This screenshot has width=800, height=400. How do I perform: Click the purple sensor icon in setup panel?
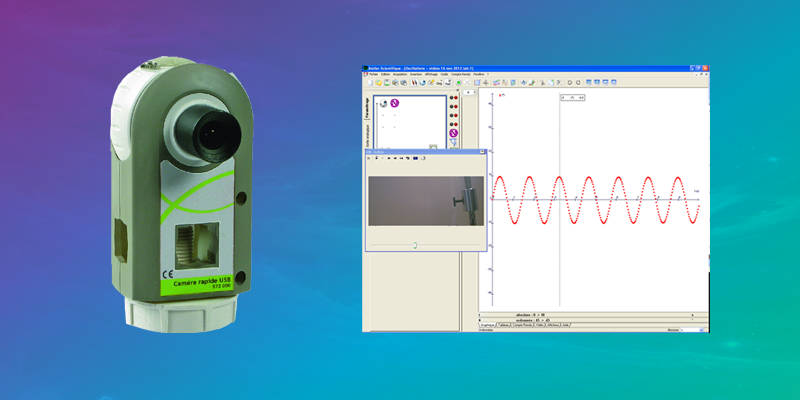tap(394, 102)
